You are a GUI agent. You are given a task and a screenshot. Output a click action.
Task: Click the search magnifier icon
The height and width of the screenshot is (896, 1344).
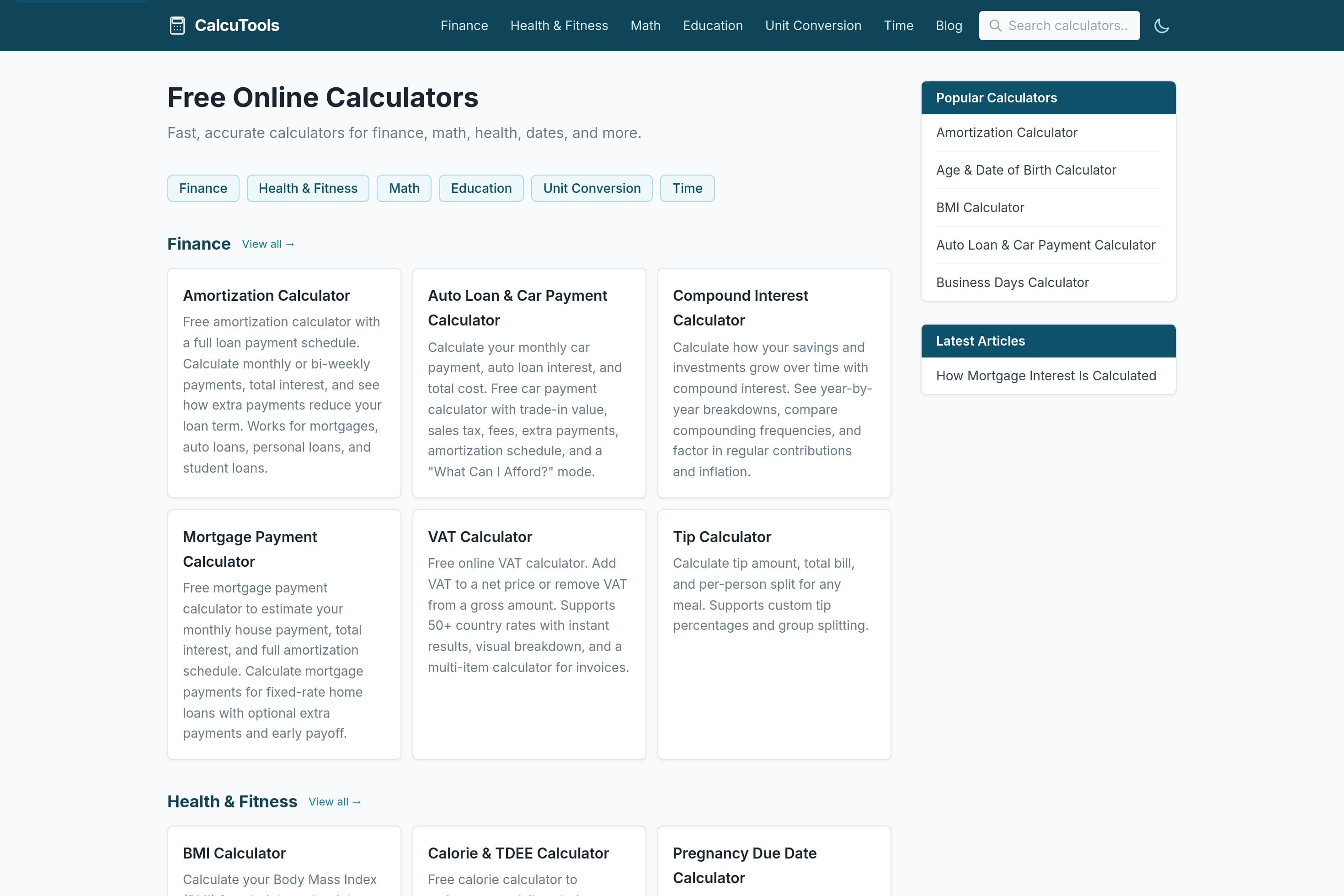(996, 25)
